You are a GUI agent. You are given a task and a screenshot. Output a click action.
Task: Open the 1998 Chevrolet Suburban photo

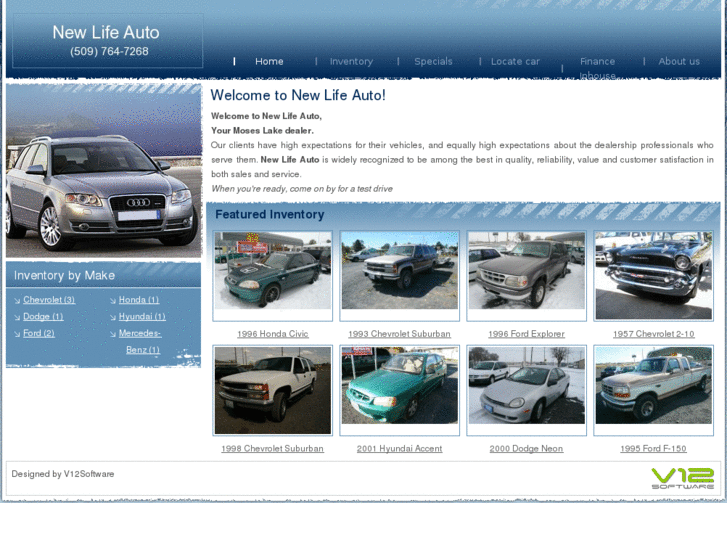[273, 390]
